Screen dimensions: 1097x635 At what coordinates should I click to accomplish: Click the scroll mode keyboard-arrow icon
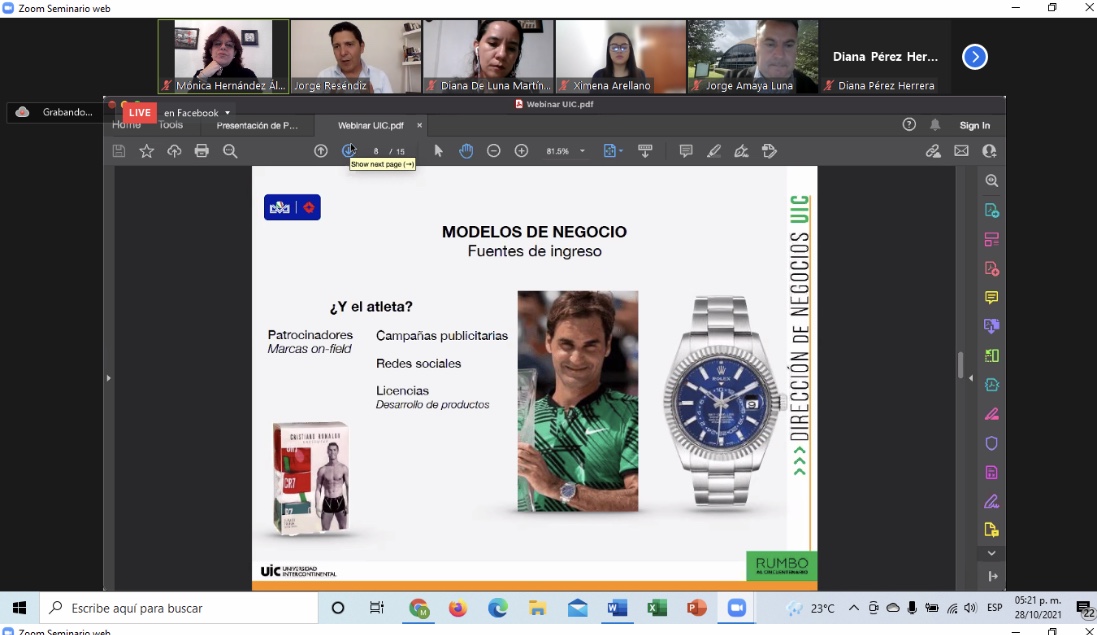645,151
